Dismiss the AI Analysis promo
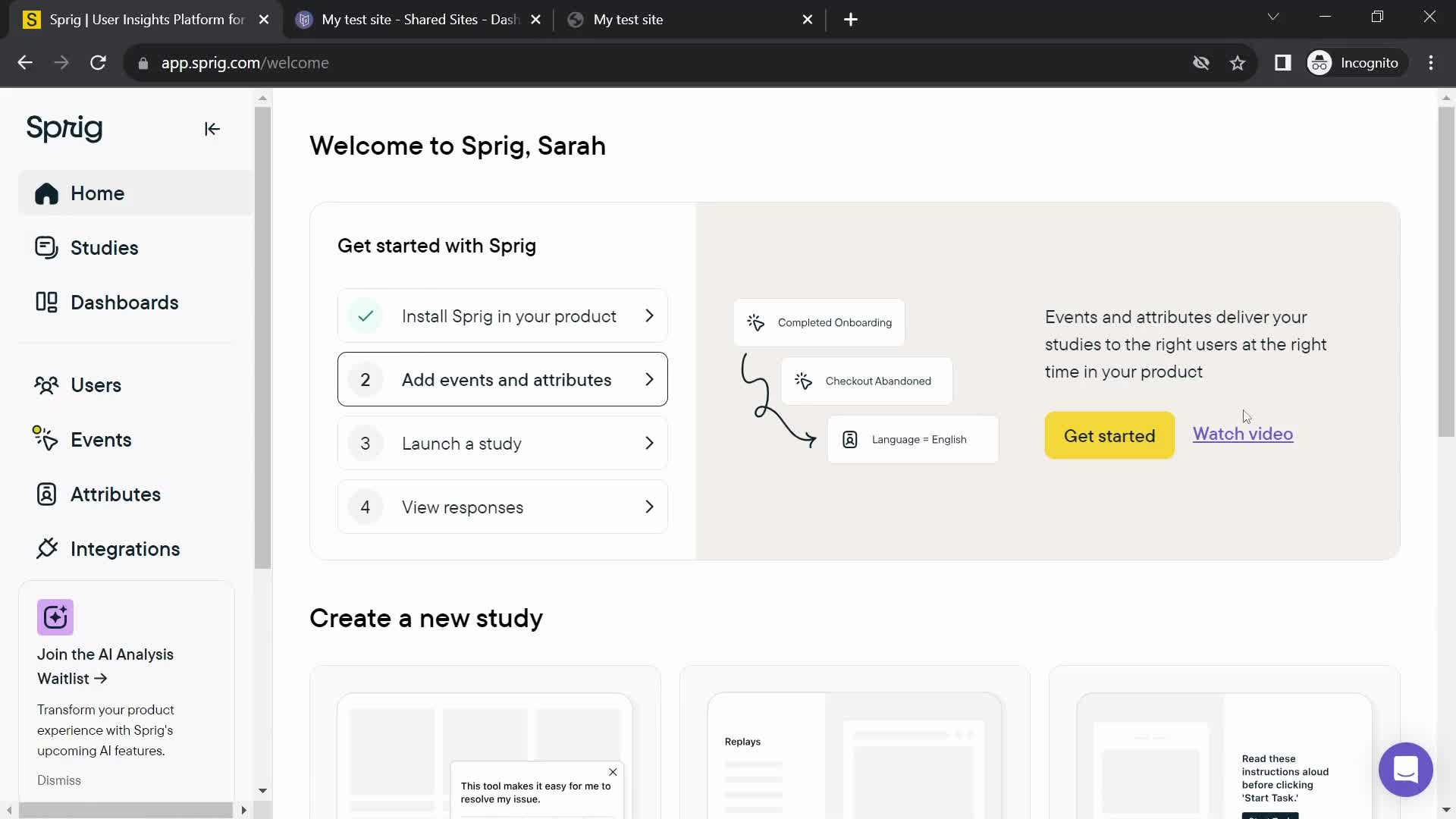The image size is (1456, 819). coord(59,780)
